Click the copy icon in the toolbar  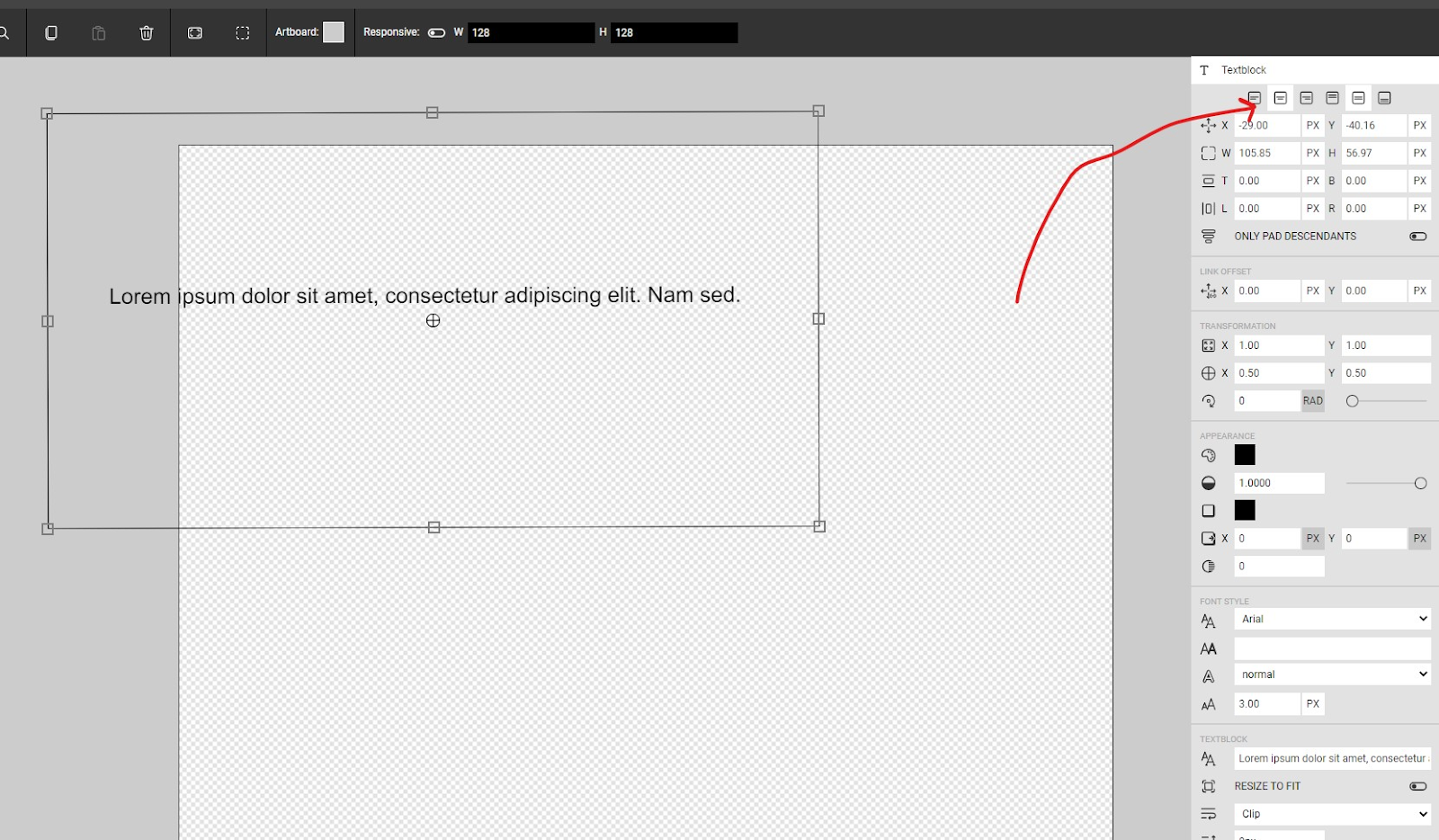51,32
